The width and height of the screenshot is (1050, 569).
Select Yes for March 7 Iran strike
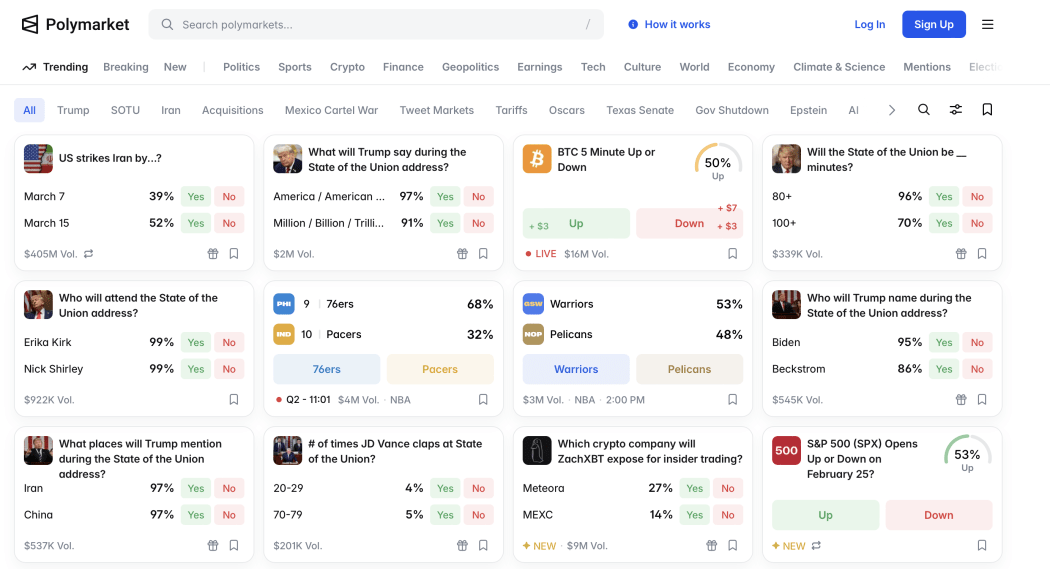click(196, 197)
